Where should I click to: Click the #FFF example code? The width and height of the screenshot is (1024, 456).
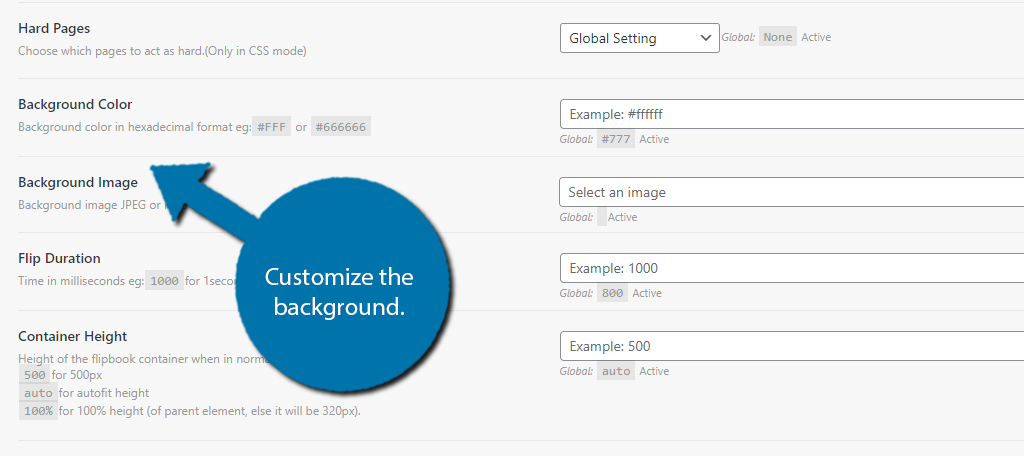tap(272, 127)
